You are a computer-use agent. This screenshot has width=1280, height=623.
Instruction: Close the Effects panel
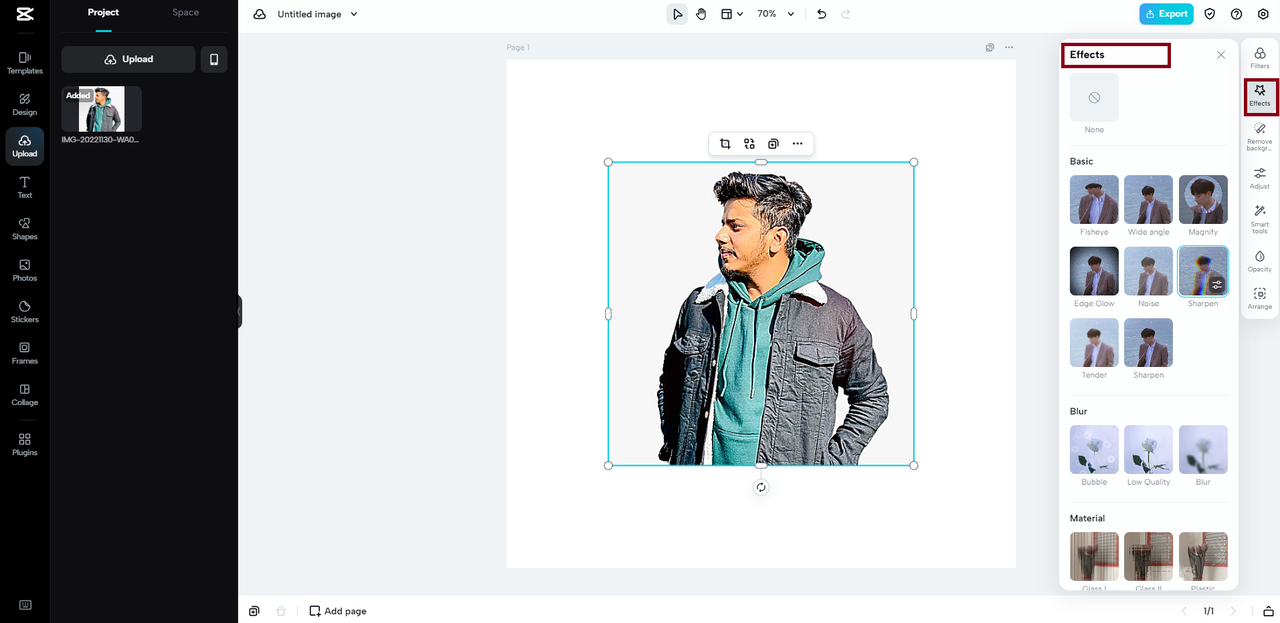pos(1220,55)
